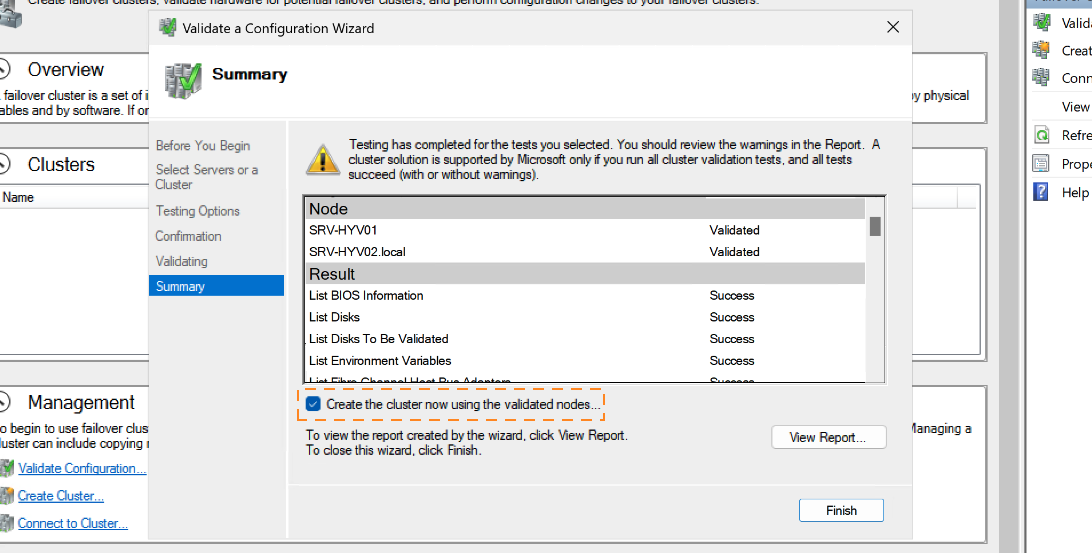The height and width of the screenshot is (553, 1092).
Task: Collapse the Overview section
Action: 4,70
